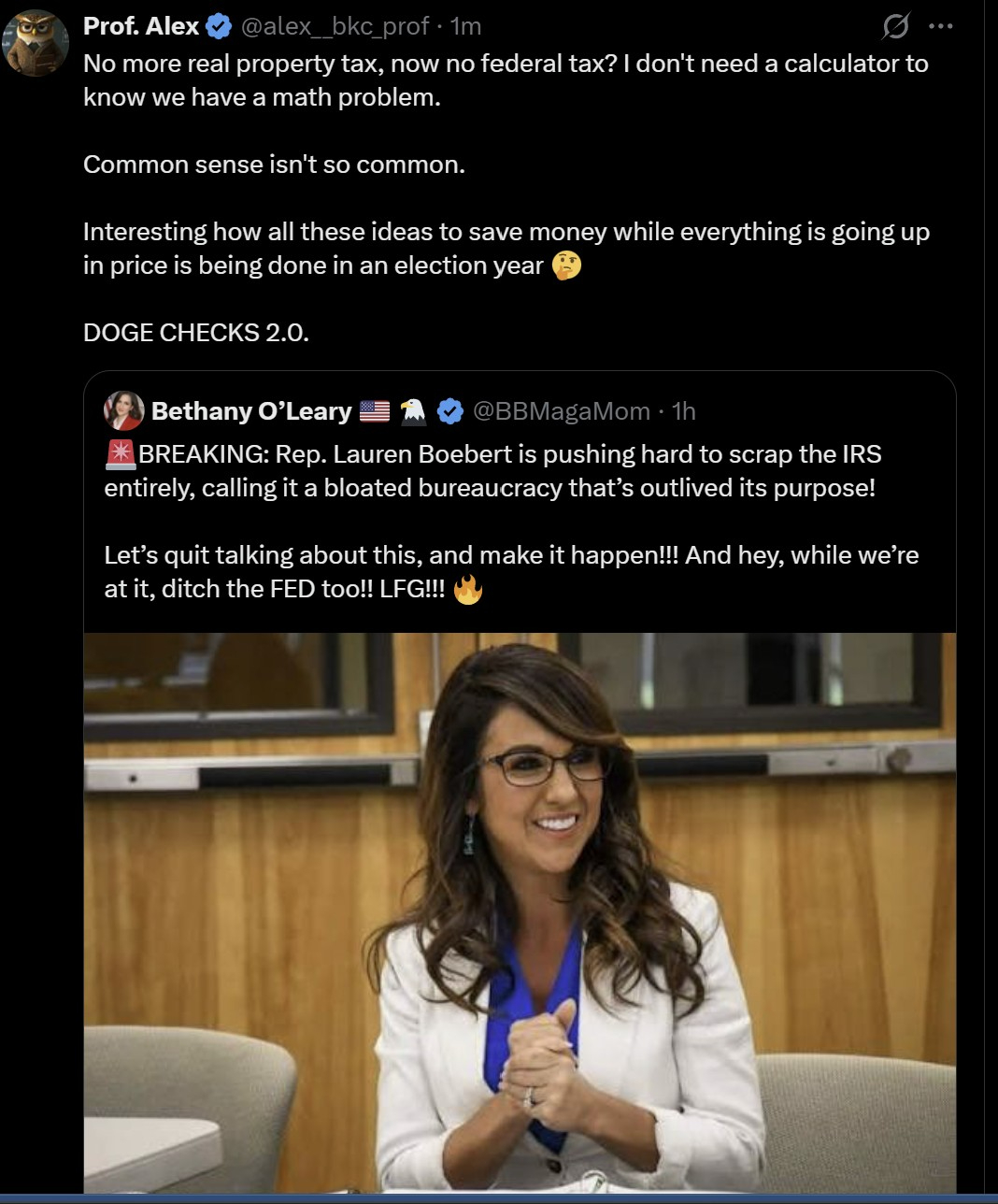Click the DOGE CHECKS 2.0. post text
This screenshot has width=998, height=1204.
pyautogui.click(x=196, y=333)
